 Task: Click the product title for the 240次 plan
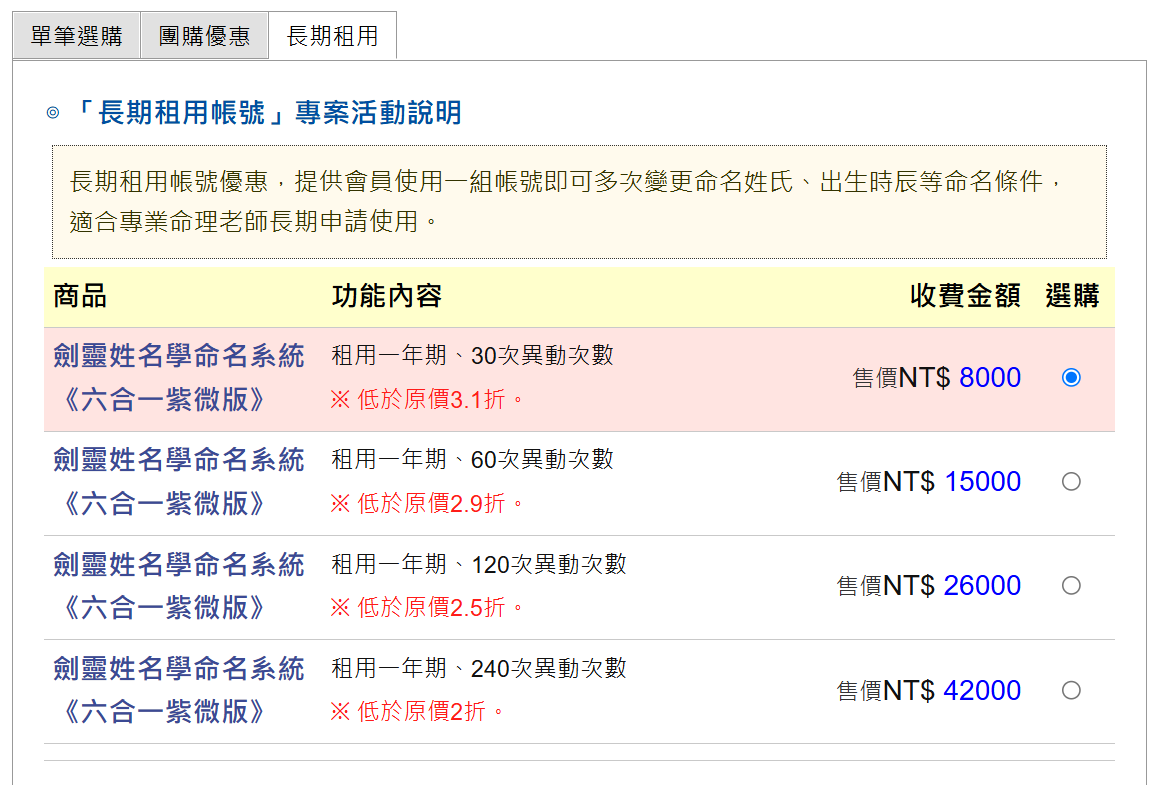pyautogui.click(x=178, y=689)
